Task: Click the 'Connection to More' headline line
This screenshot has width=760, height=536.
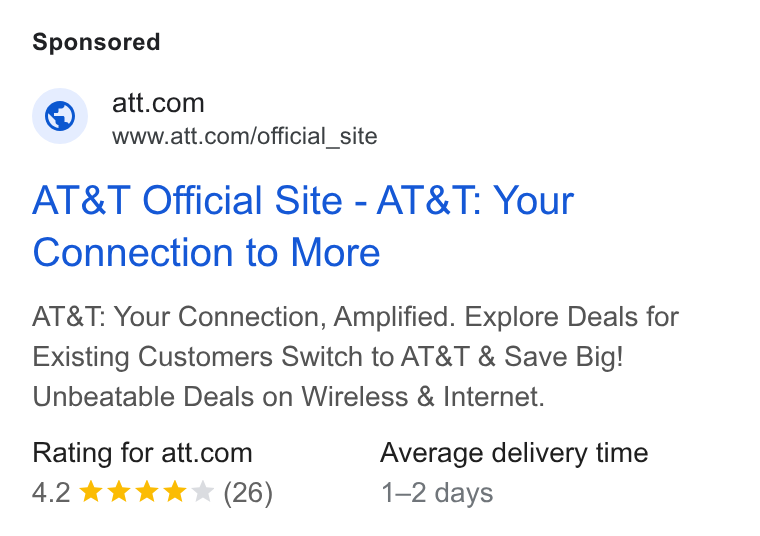Action: tap(206, 252)
